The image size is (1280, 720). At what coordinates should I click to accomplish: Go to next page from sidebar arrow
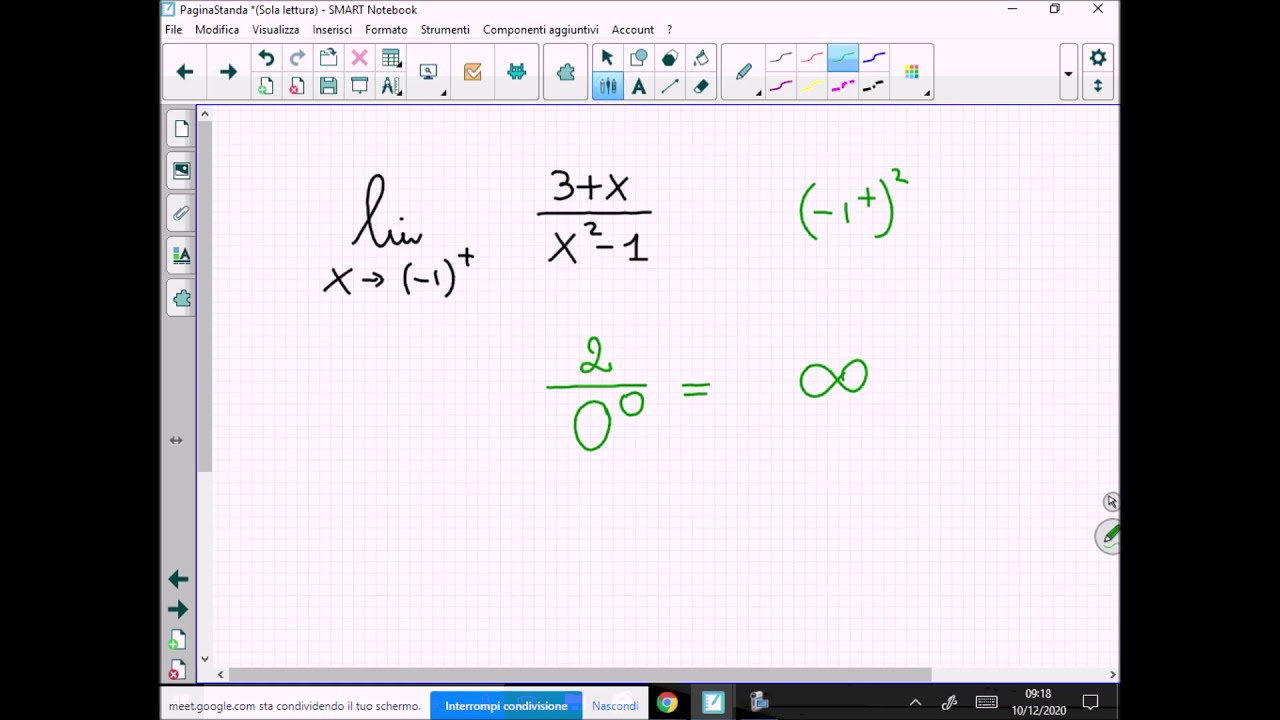pyautogui.click(x=178, y=609)
